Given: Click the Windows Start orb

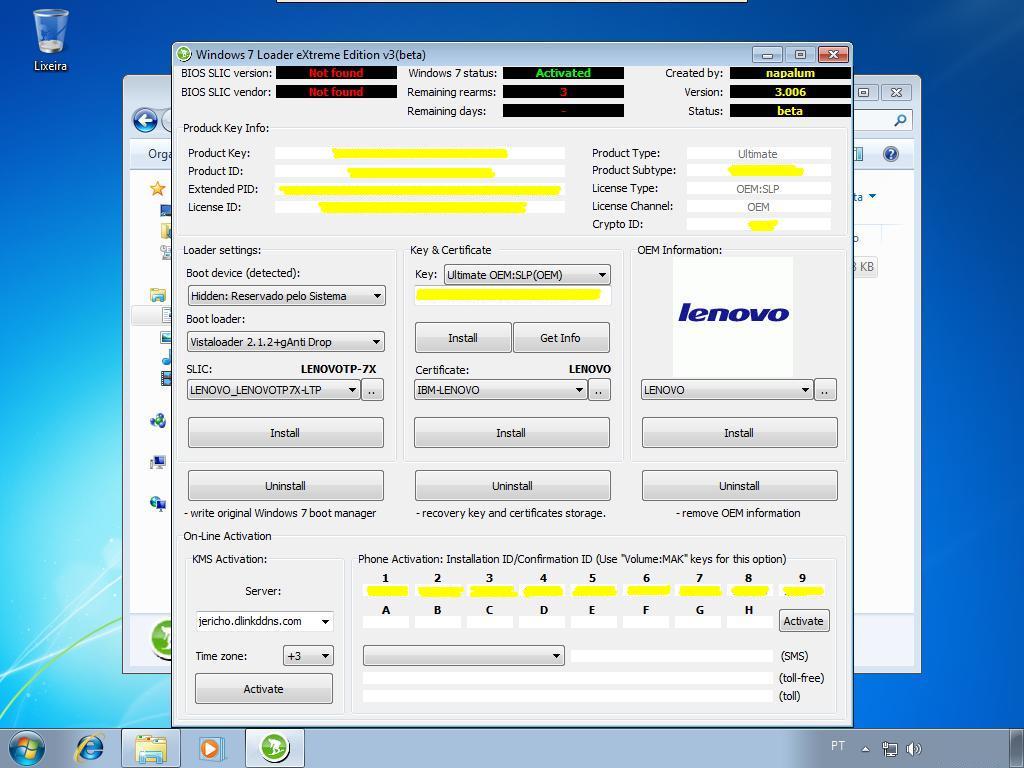Looking at the screenshot, I should point(27,748).
